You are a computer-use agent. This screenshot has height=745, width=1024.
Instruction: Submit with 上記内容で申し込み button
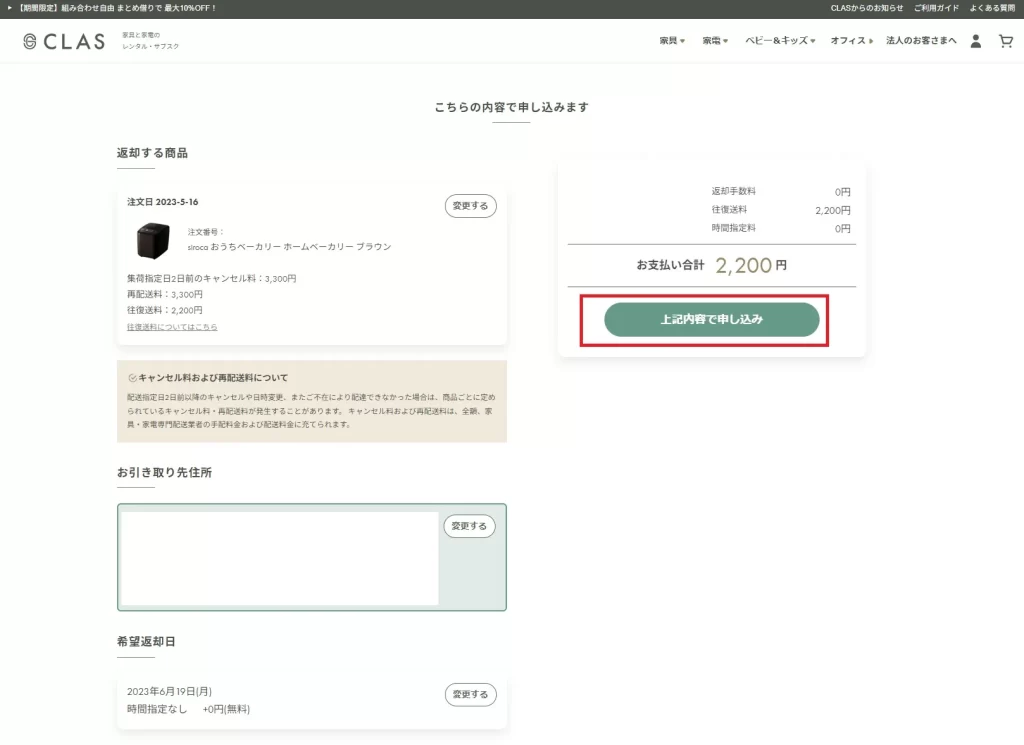711,319
